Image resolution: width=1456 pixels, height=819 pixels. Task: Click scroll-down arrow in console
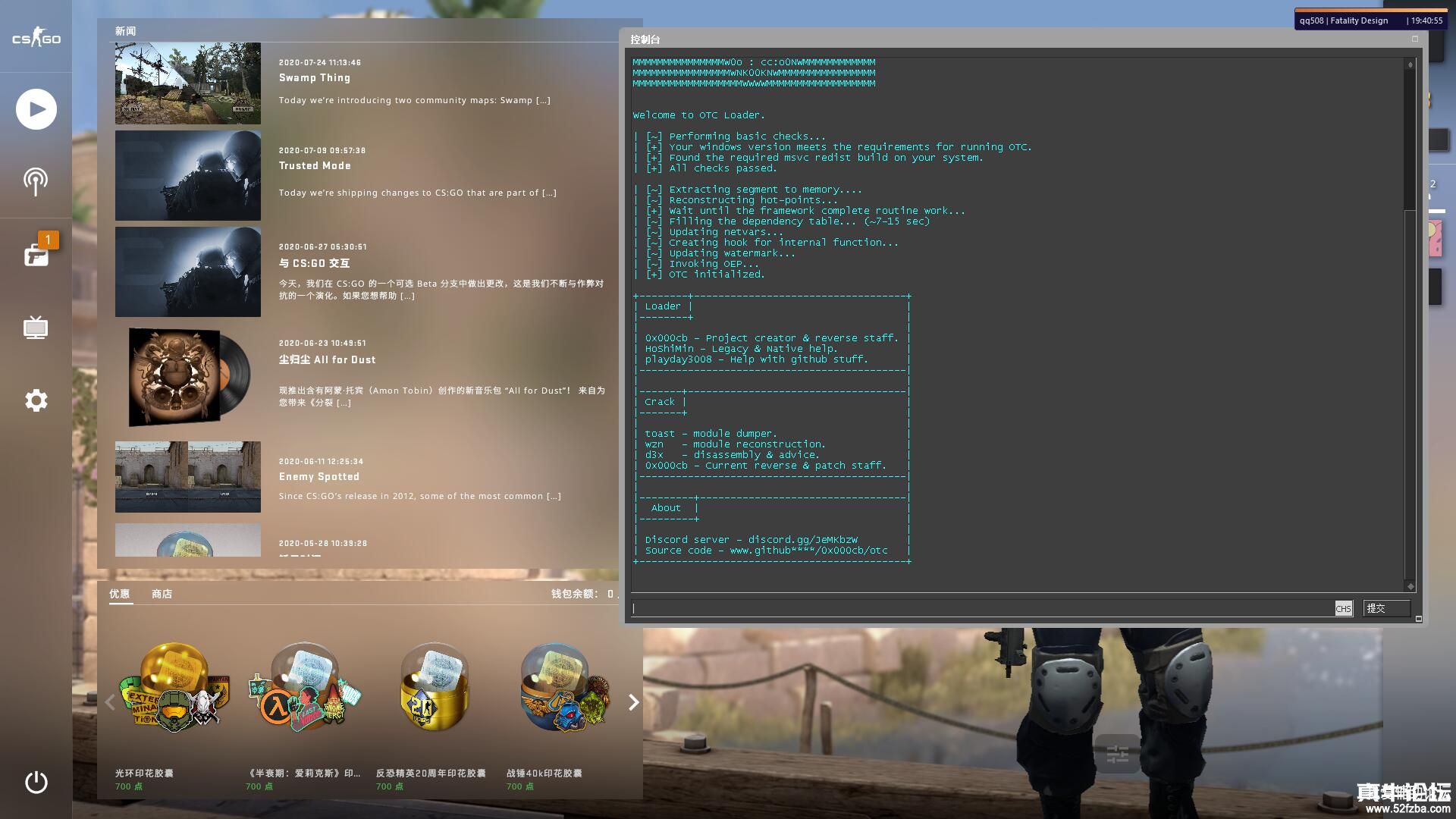click(x=1410, y=585)
